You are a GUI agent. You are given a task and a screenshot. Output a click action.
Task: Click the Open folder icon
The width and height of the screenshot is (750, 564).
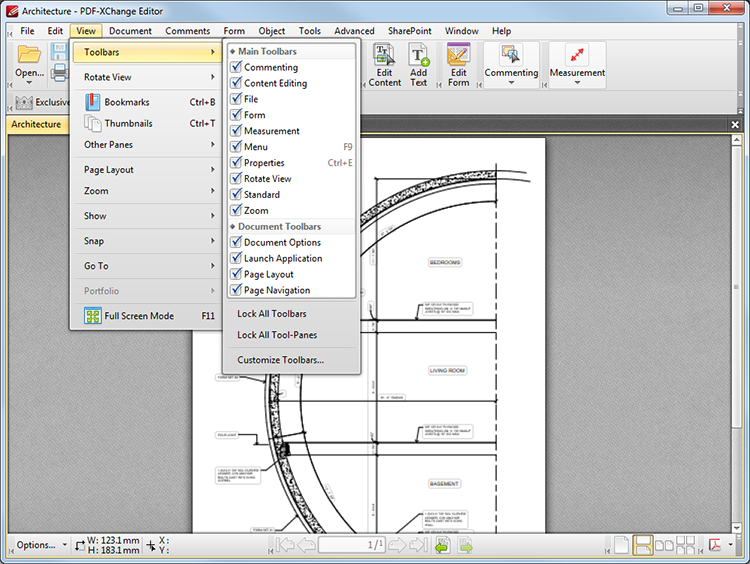[29, 55]
